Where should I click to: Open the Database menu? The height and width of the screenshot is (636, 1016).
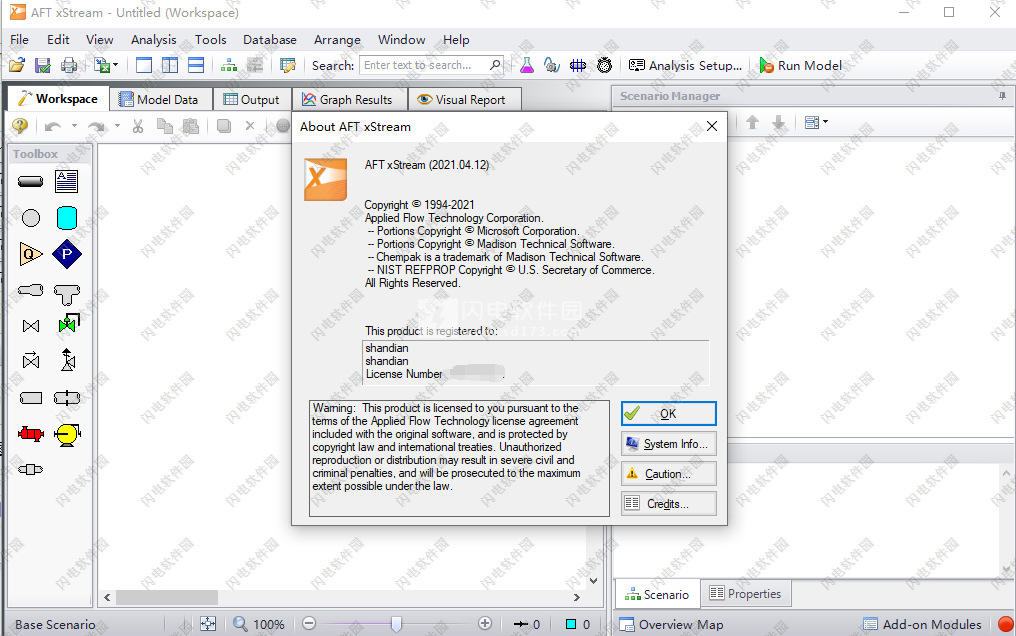pos(270,40)
